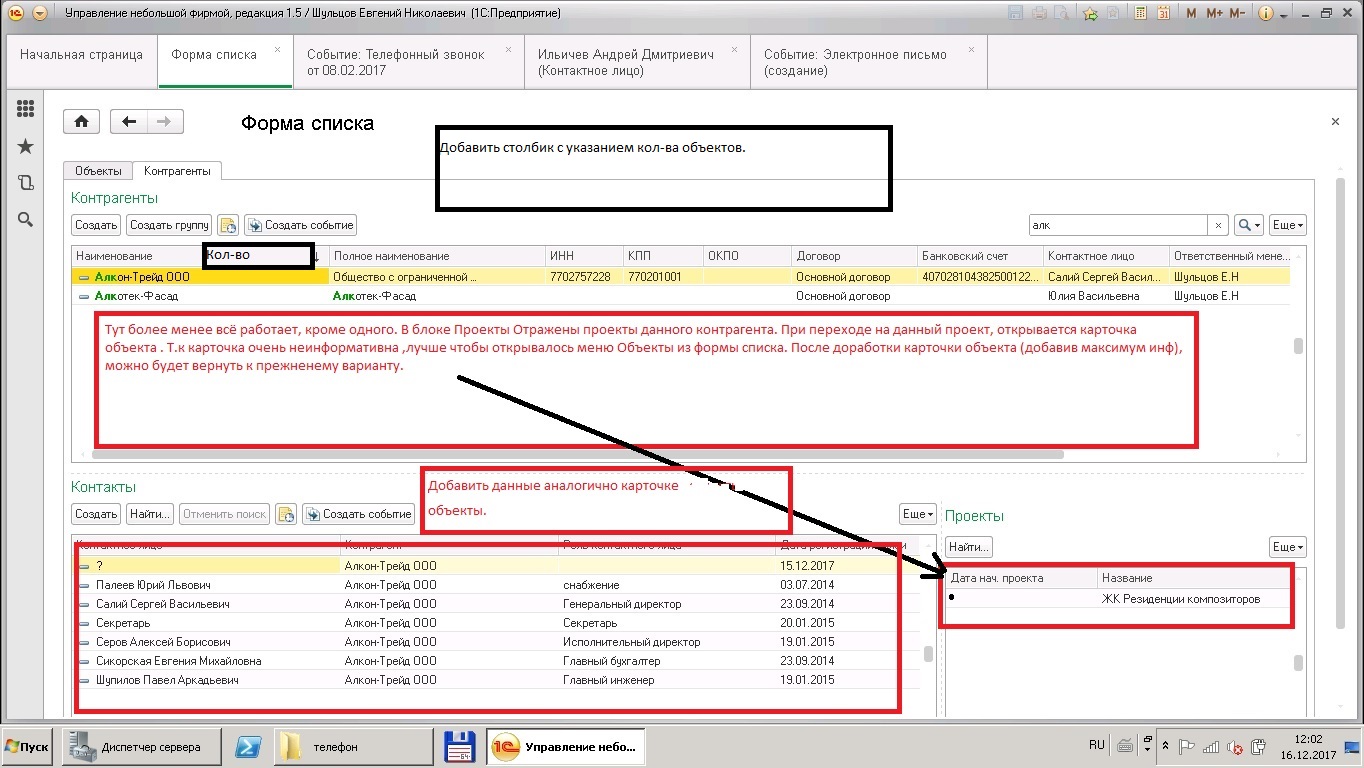1364x768 pixels.
Task: Click the sidebar search magnifier icon
Action: (26, 220)
